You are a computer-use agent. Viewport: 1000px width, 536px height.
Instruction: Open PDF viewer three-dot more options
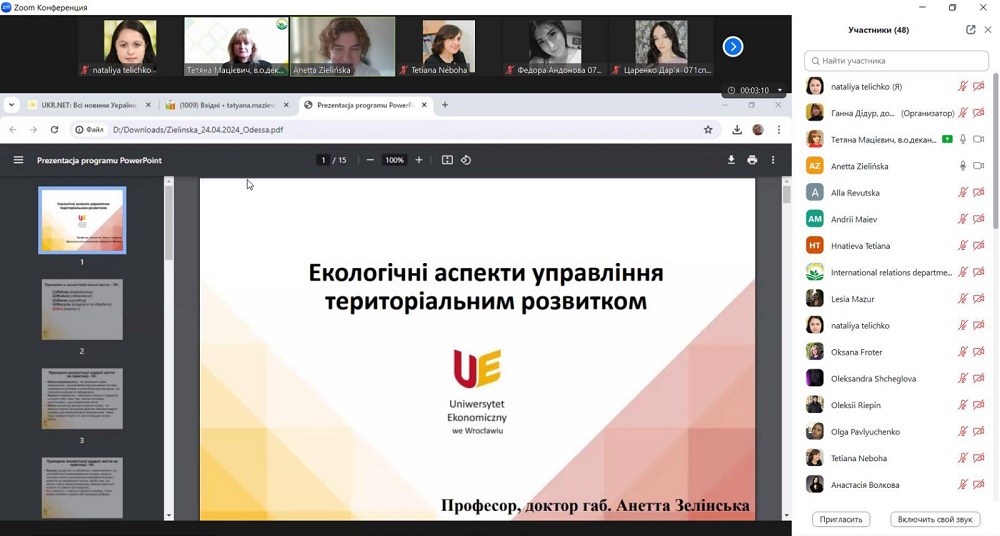[x=773, y=160]
